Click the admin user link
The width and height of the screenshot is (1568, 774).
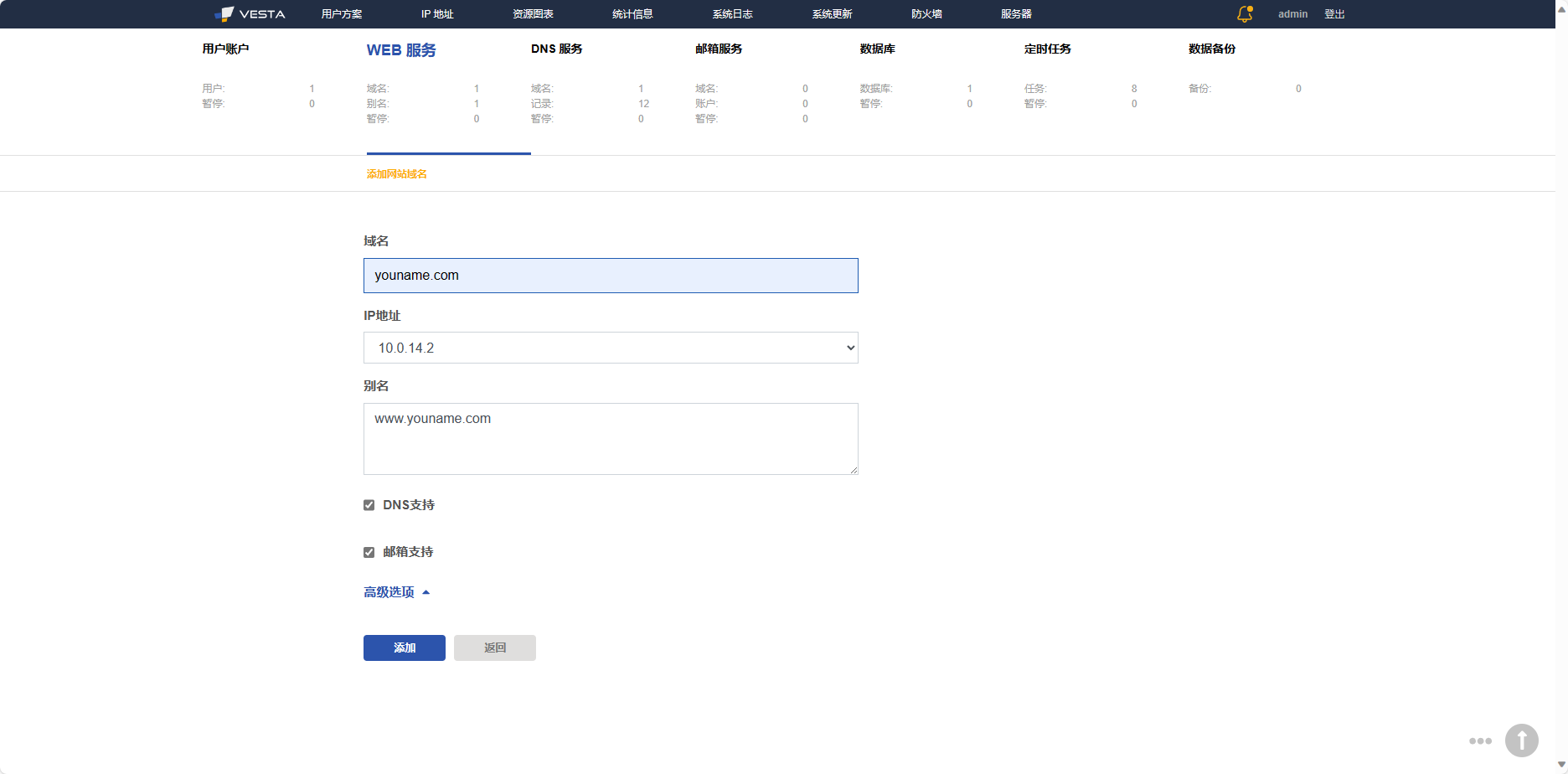pos(1292,14)
